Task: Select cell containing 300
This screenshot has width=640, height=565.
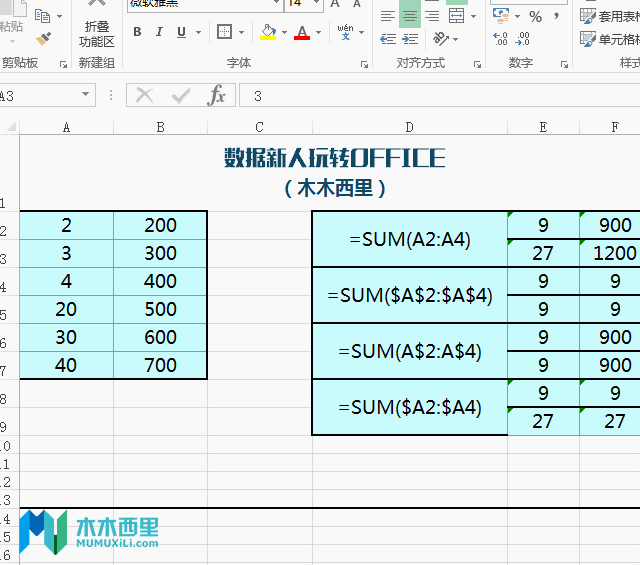Action: click(160, 254)
